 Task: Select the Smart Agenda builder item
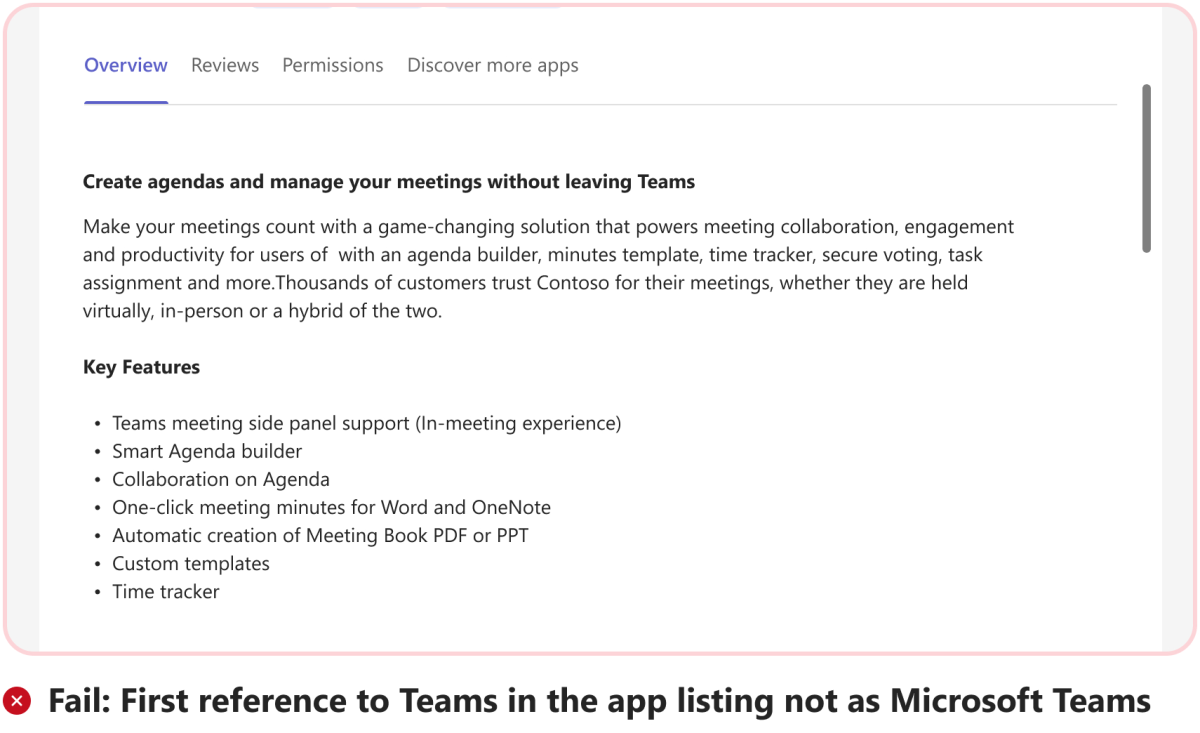click(x=207, y=451)
